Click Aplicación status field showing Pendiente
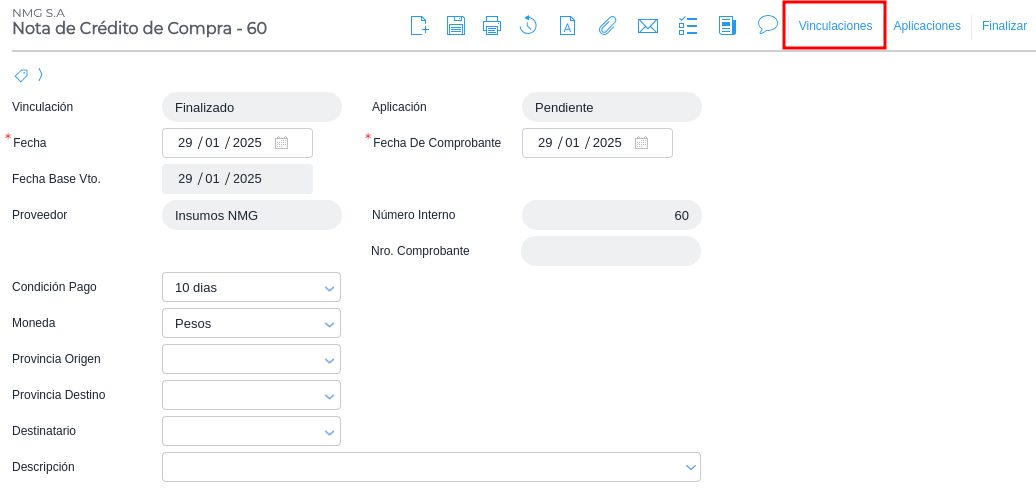 tap(612, 107)
